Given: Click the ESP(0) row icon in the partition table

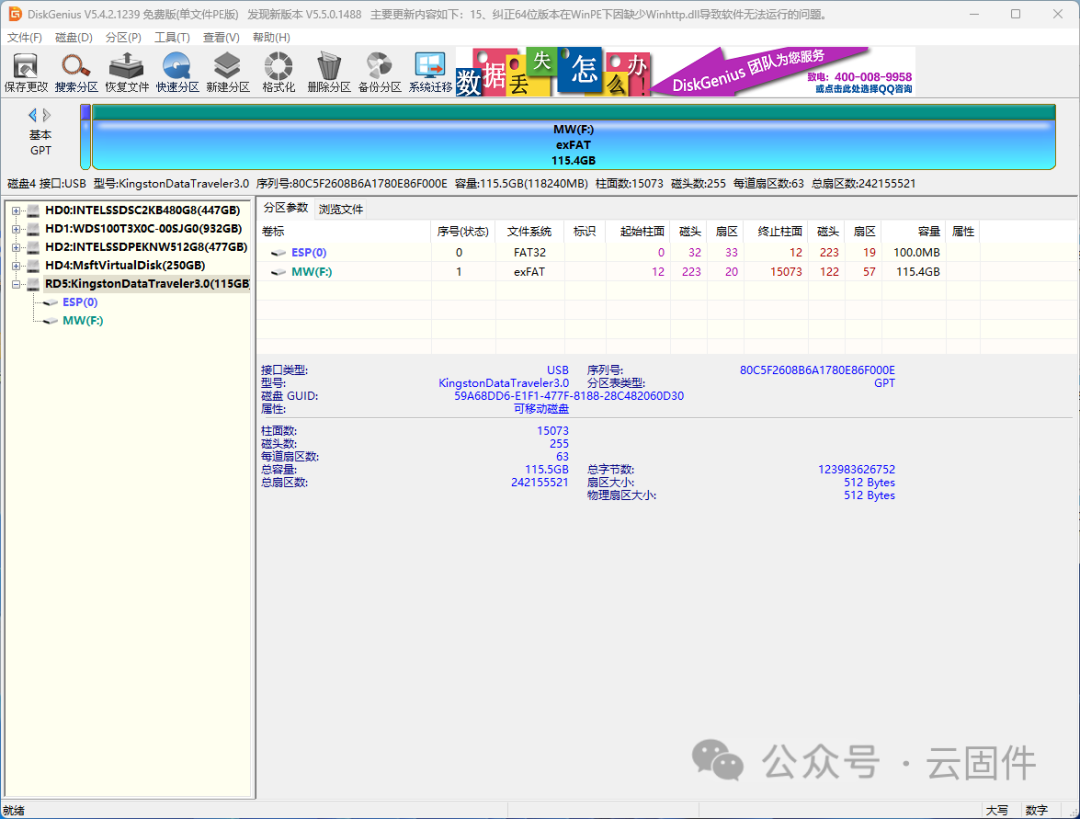Looking at the screenshot, I should click(278, 253).
